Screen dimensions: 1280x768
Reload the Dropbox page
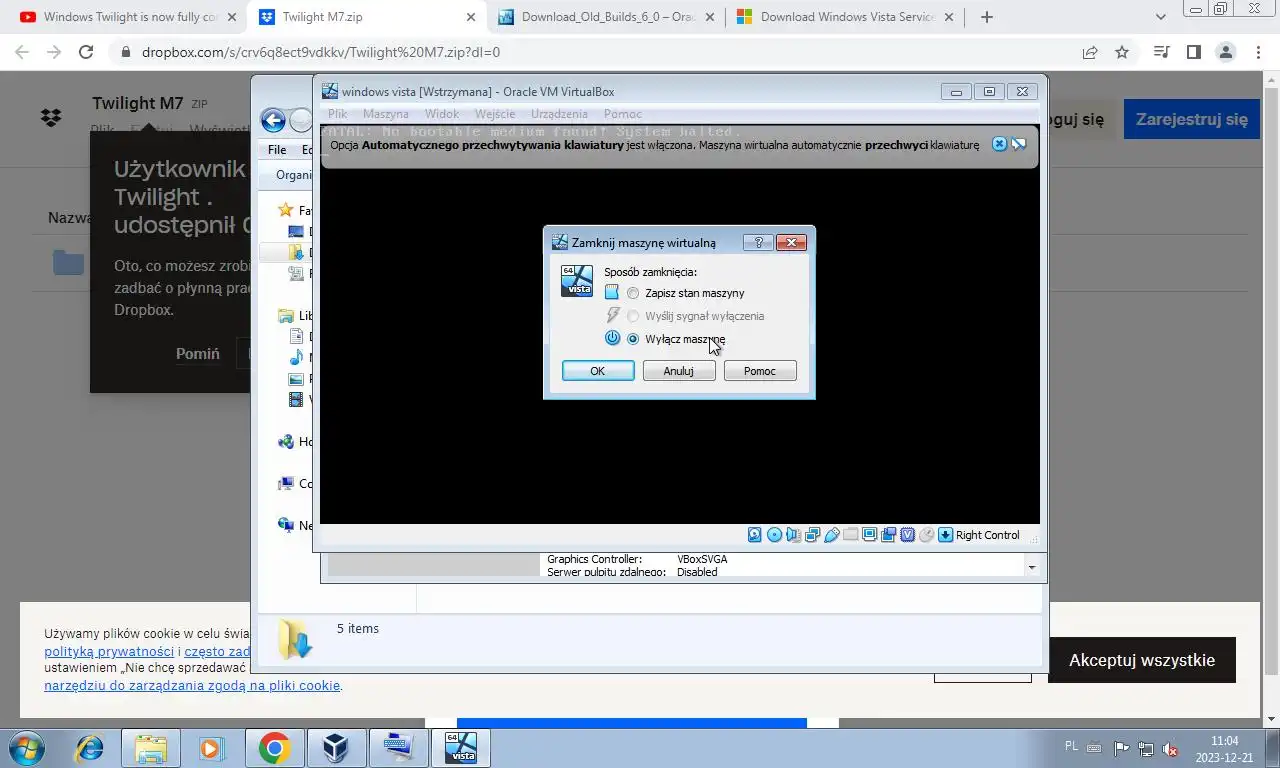tap(86, 52)
